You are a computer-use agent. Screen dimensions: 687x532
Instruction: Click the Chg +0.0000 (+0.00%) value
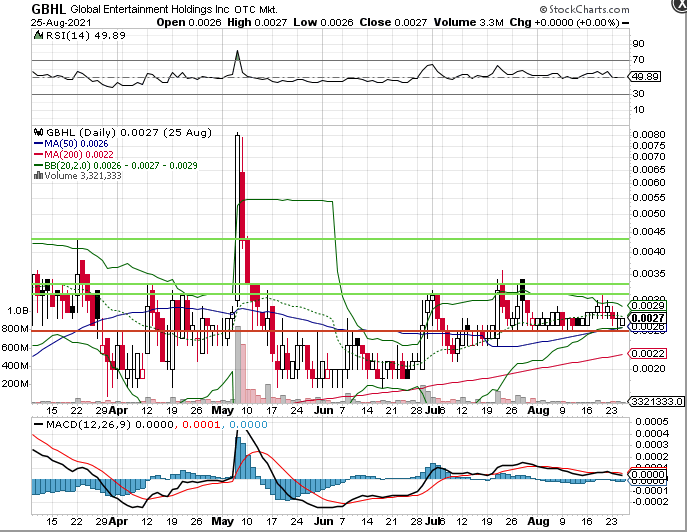click(564, 22)
